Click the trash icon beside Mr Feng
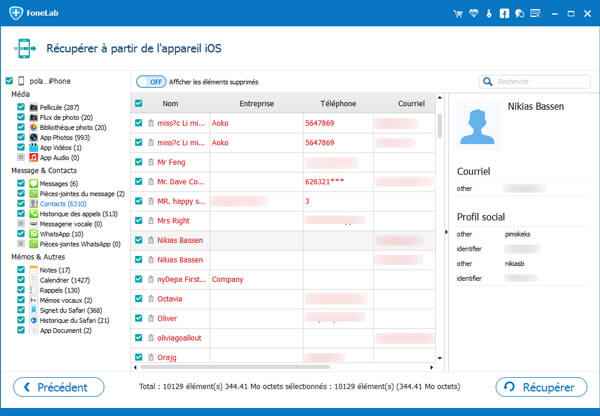Viewport: 600px width, 416px height. (x=151, y=162)
